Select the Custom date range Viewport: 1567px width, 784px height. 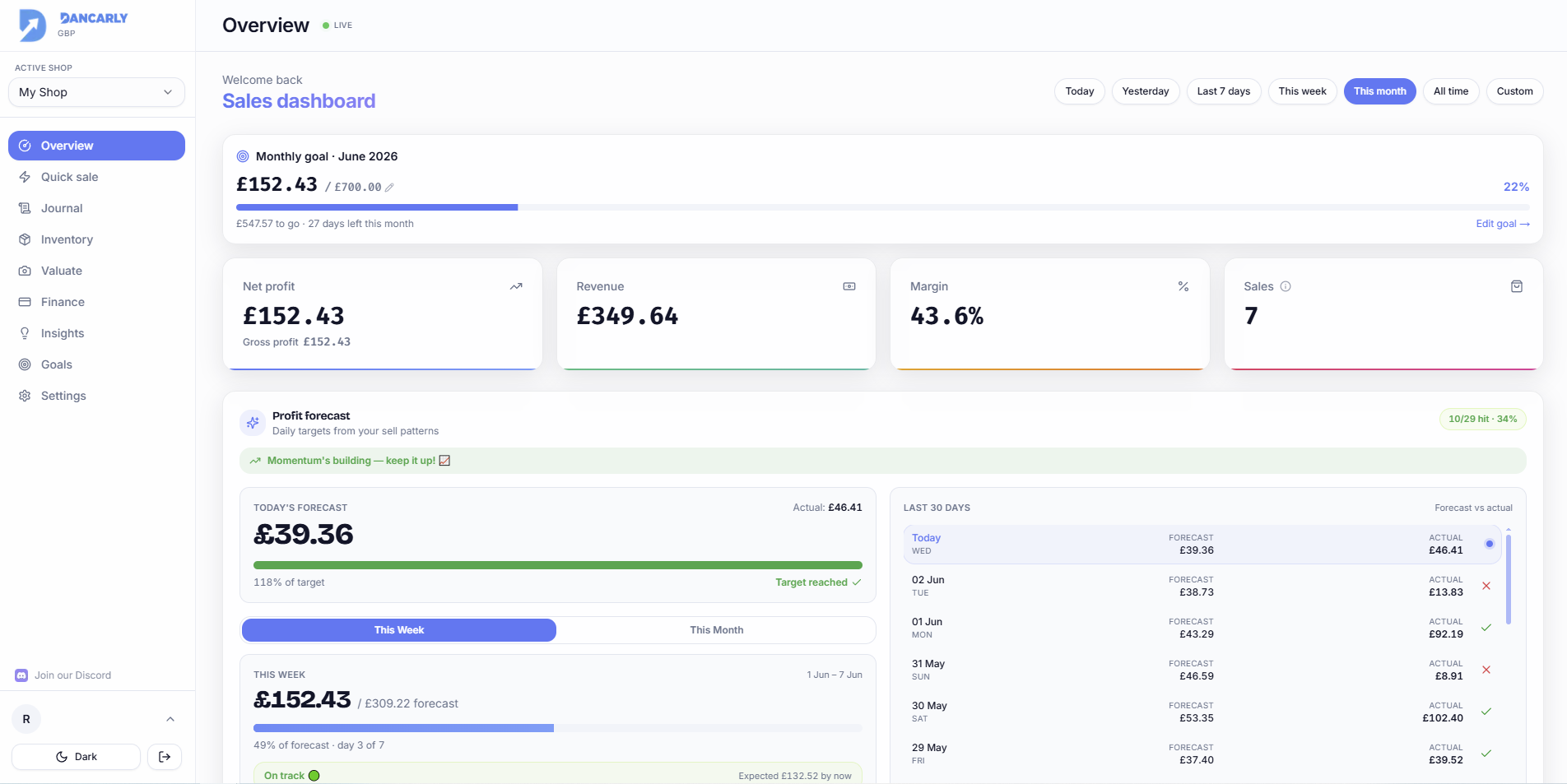tap(1515, 91)
